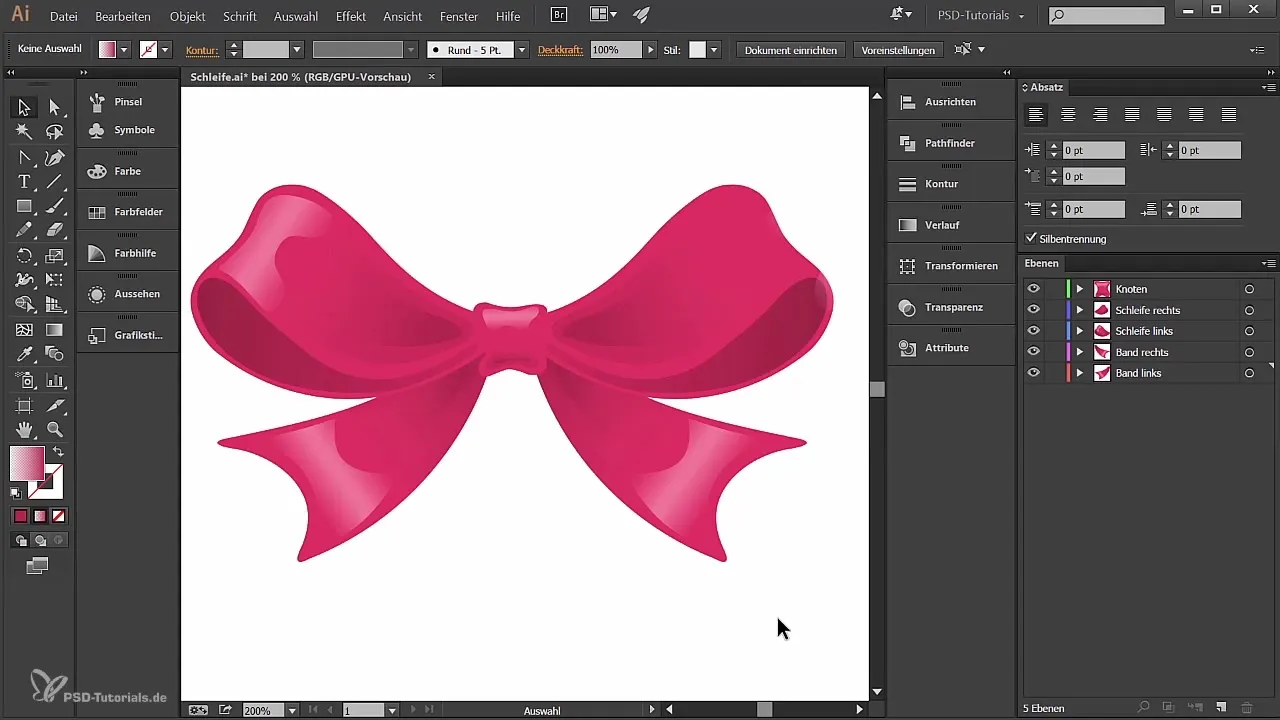Hide the Schleife links layer
Viewport: 1280px width, 720px height.
(1034, 331)
